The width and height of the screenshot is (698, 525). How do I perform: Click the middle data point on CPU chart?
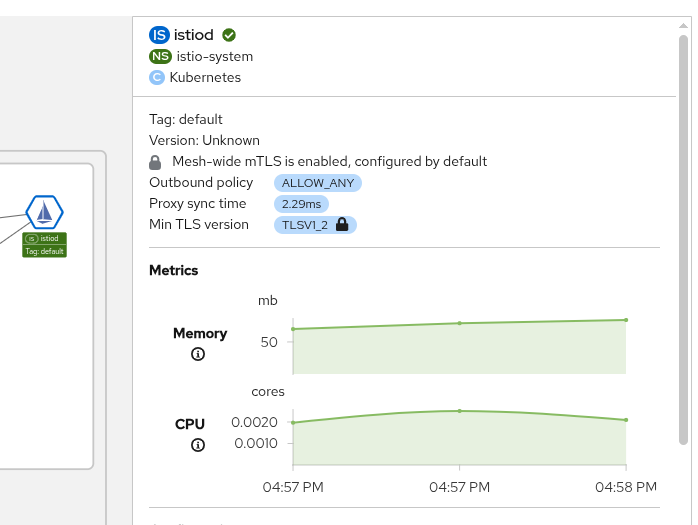[459, 411]
